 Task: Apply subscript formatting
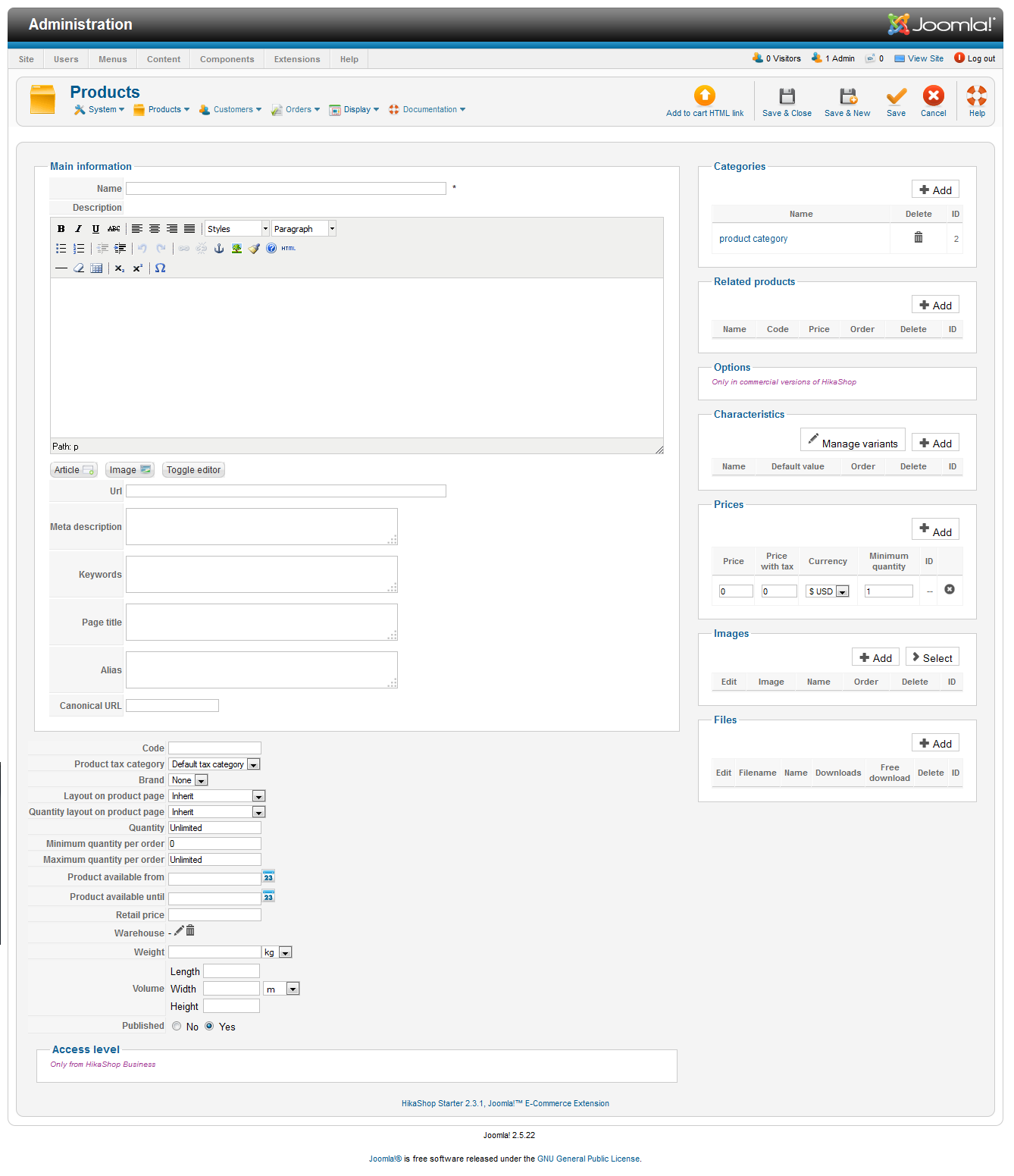click(120, 268)
